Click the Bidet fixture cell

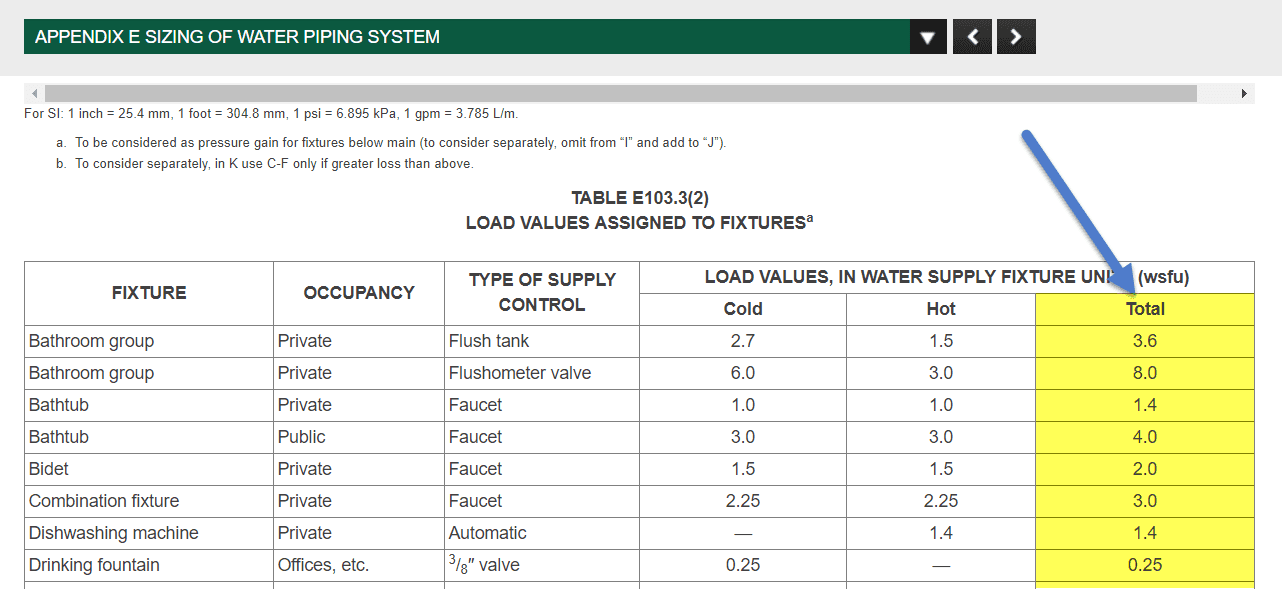point(149,469)
